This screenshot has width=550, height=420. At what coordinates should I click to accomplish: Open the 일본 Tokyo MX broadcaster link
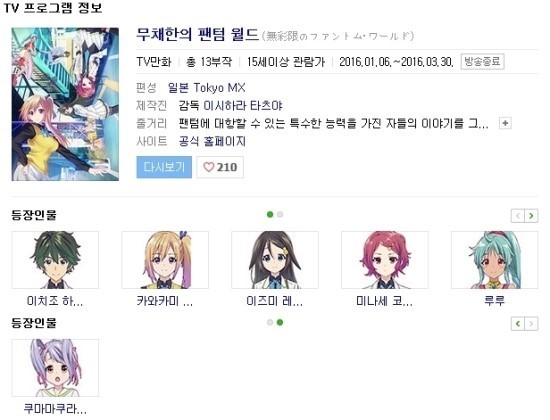pyautogui.click(x=206, y=88)
